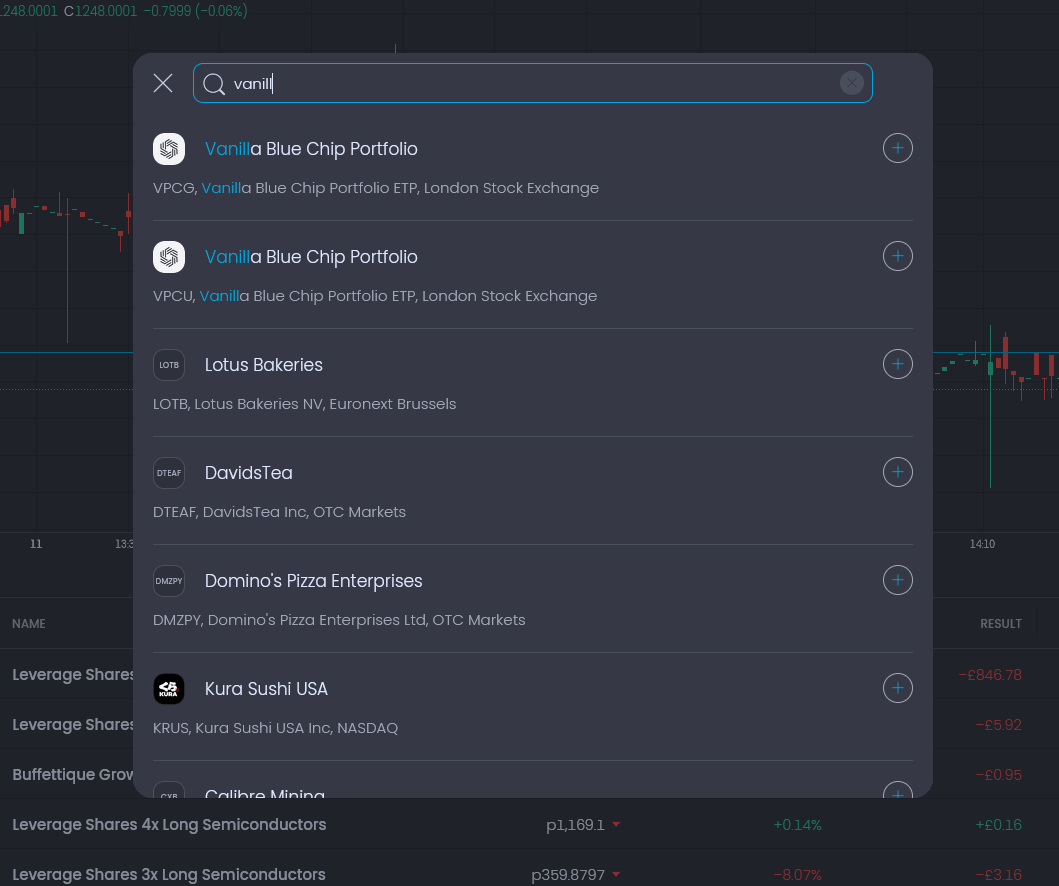This screenshot has width=1059, height=886.
Task: Sort by the NAME column header
Action: tap(28, 623)
